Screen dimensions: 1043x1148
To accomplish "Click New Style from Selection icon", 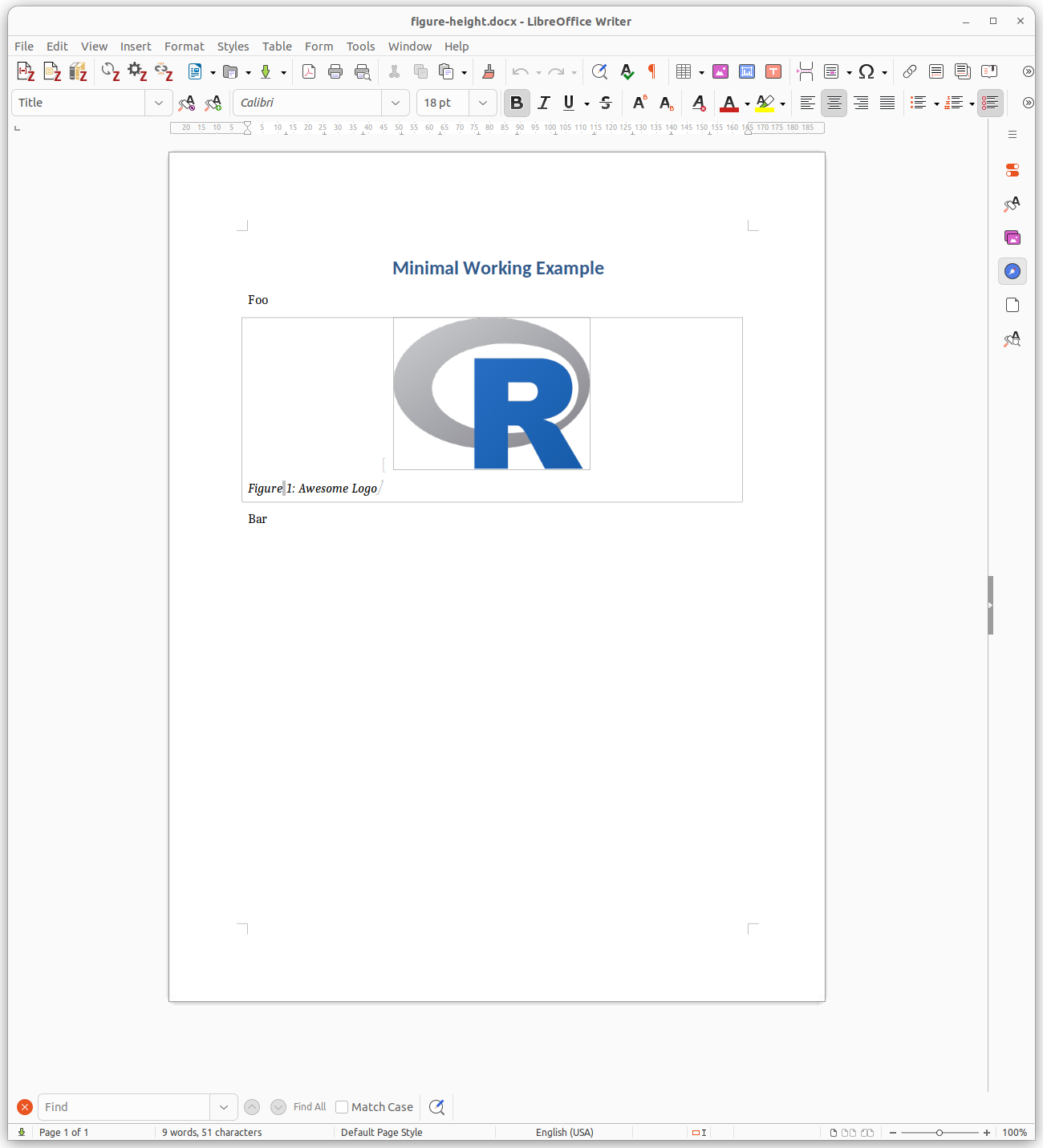I will click(213, 103).
